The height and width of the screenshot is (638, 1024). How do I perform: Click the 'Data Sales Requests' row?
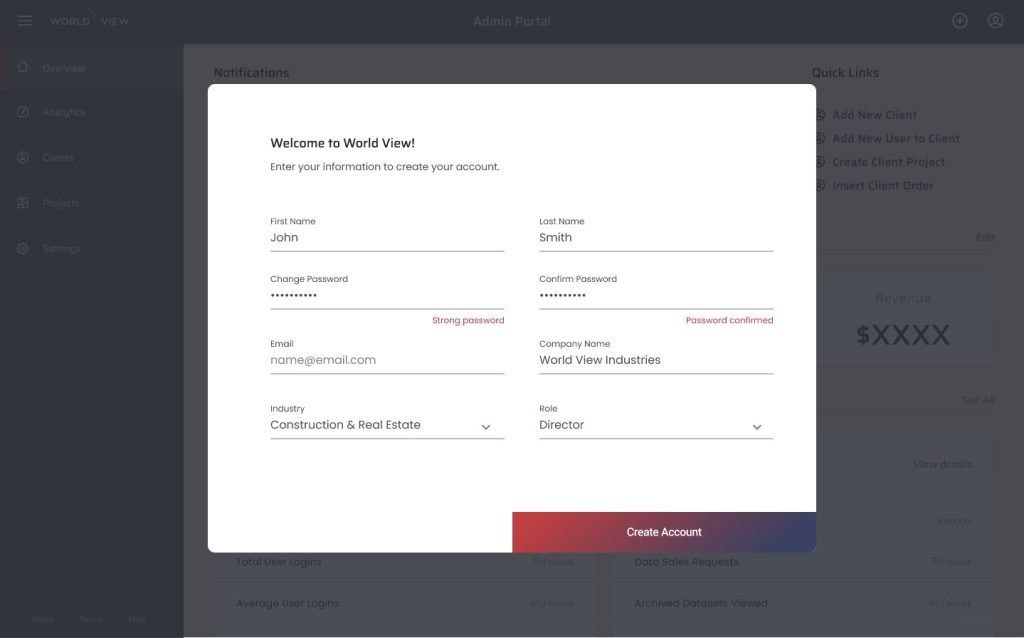pyautogui.click(x=803, y=562)
